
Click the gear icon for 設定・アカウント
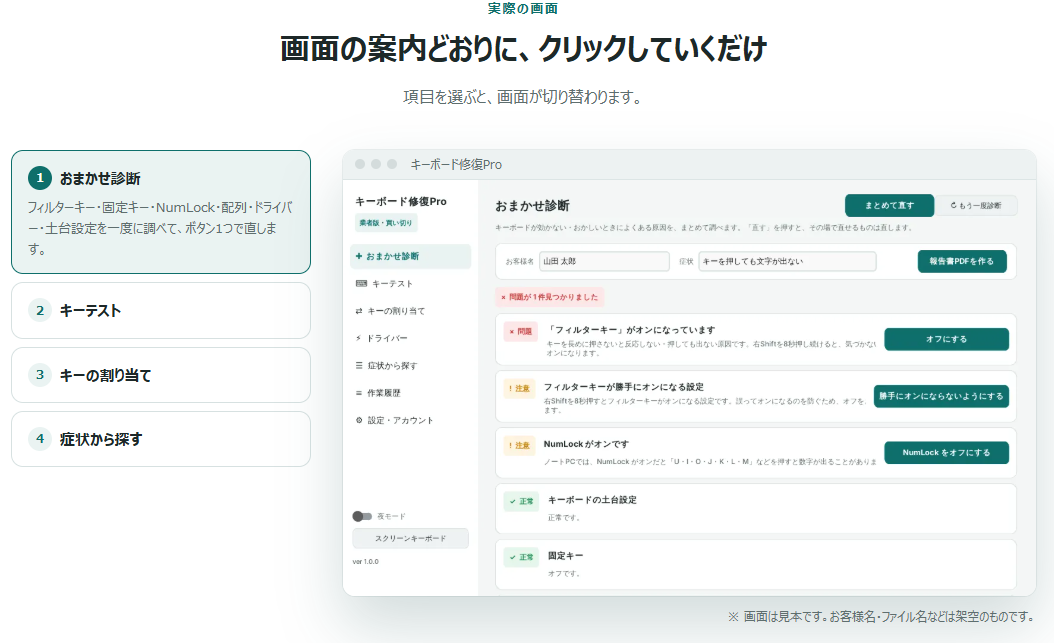pos(359,420)
